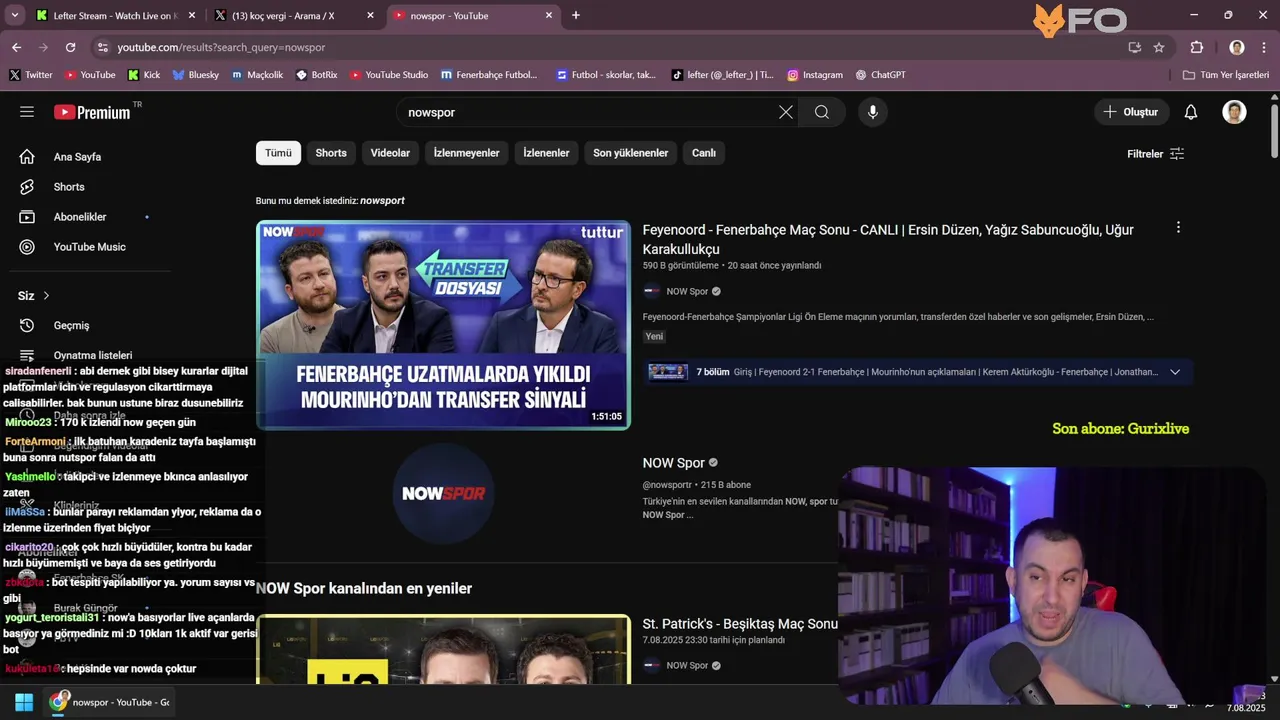
Task: Start voice search with the microphone icon
Action: (873, 112)
